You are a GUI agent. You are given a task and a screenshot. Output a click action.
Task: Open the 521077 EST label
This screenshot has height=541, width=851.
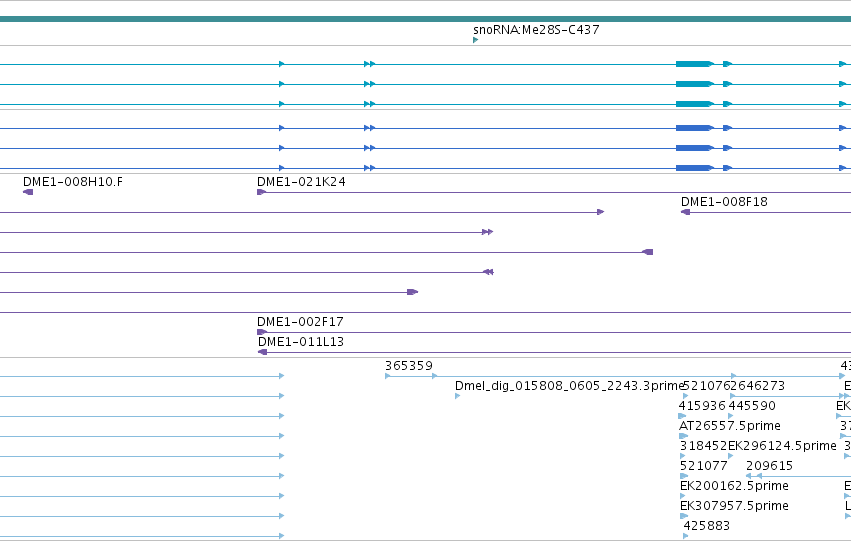pos(703,466)
